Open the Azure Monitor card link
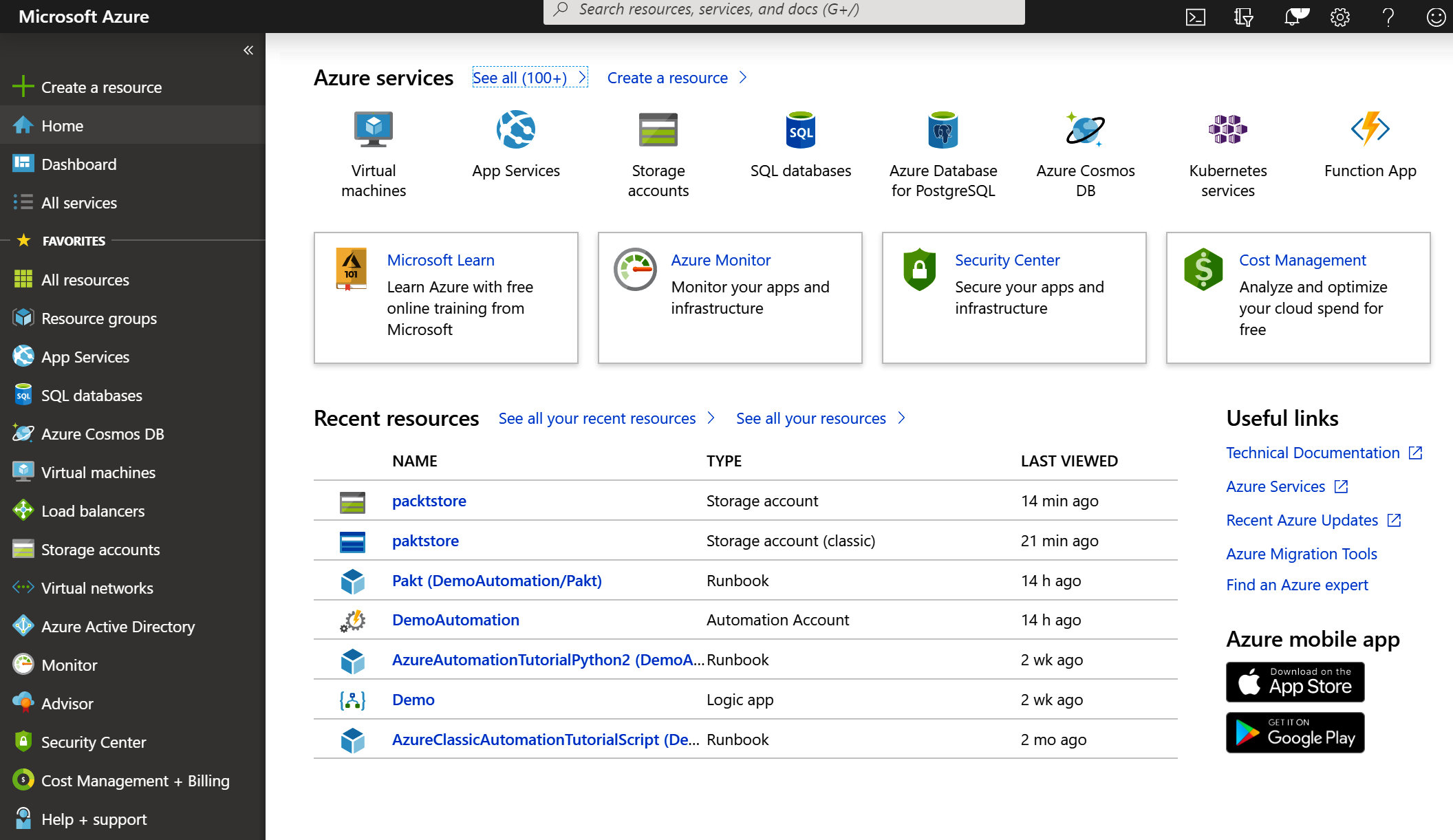The width and height of the screenshot is (1453, 840). (x=720, y=260)
